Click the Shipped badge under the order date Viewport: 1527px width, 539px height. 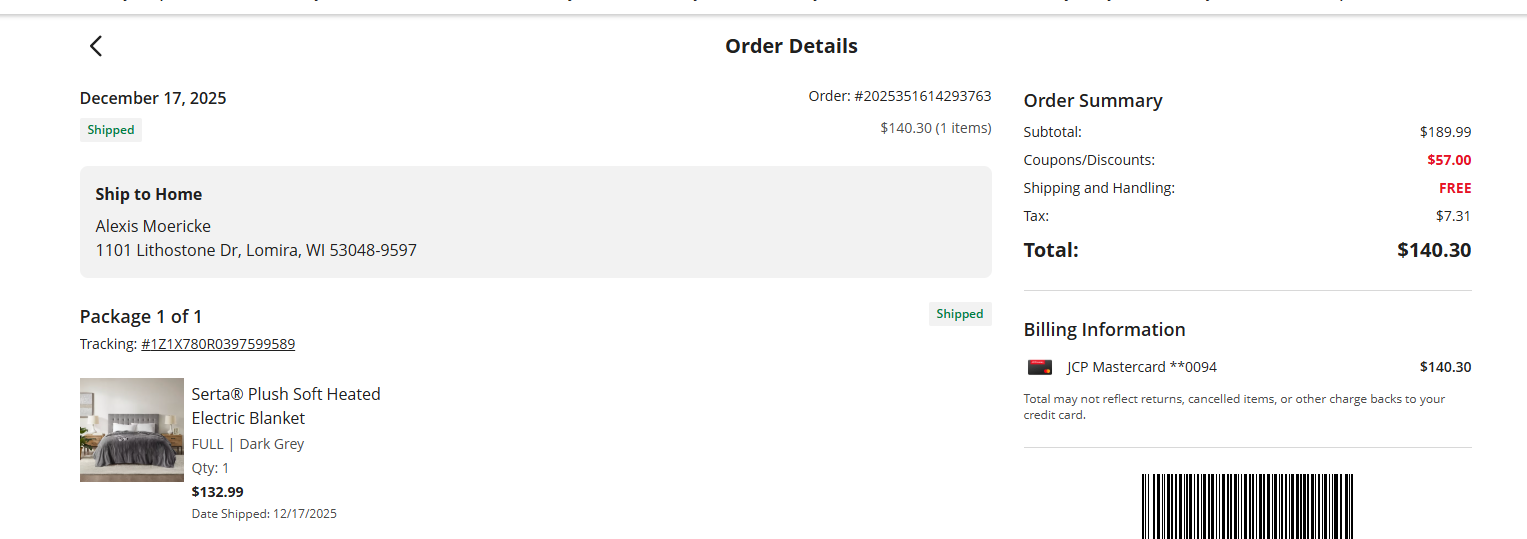pos(111,130)
